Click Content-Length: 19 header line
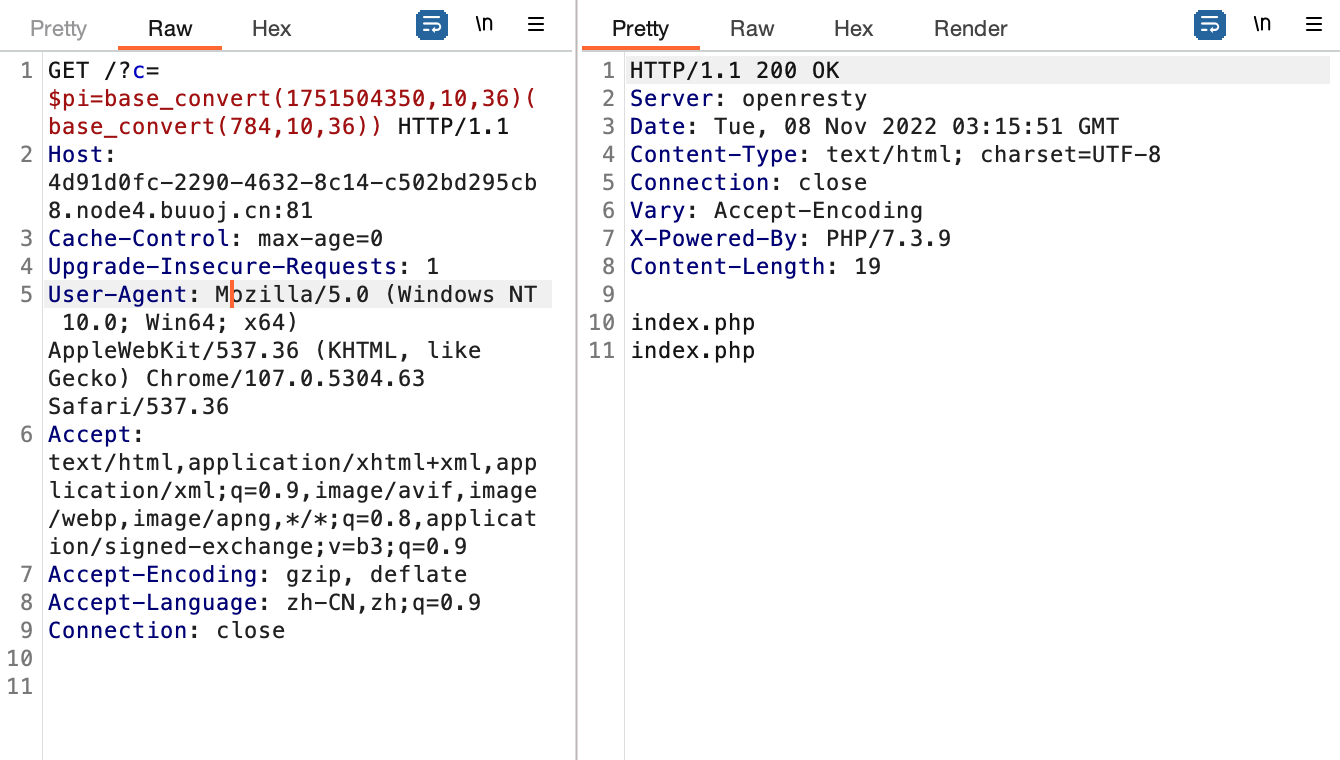1340x760 pixels. point(755,267)
